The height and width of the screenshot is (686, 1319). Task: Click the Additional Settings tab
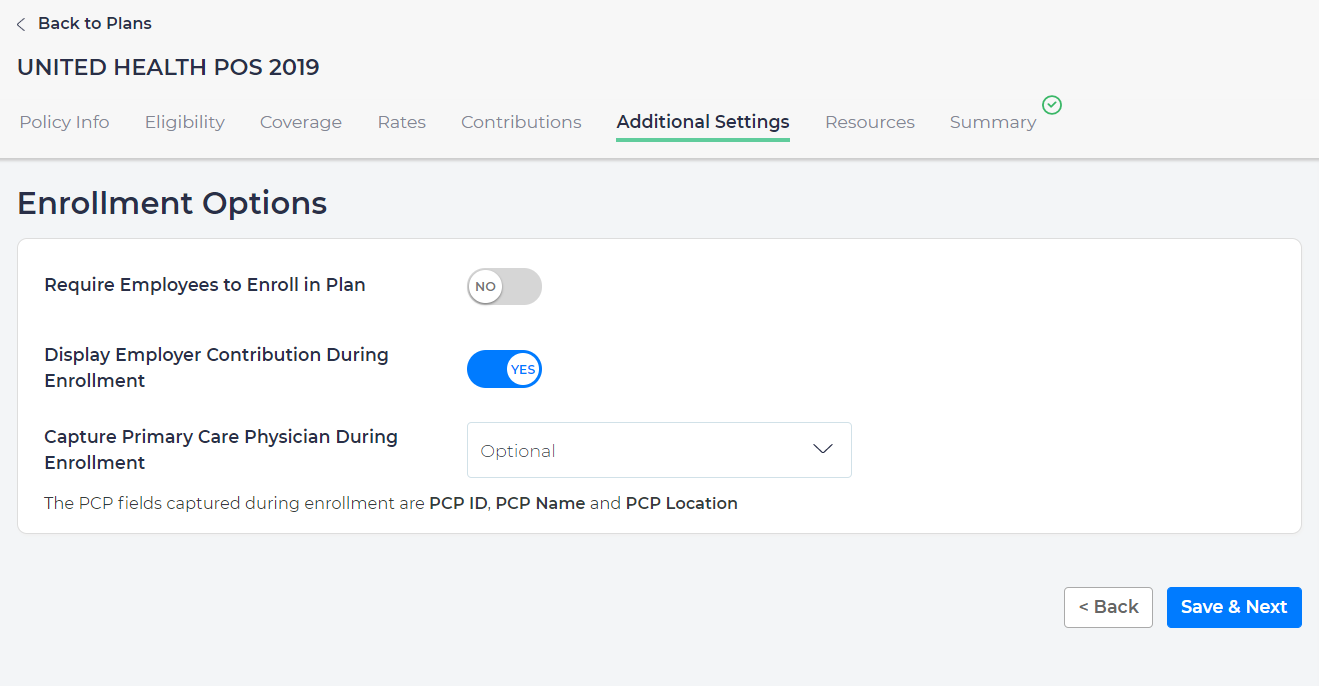pyautogui.click(x=703, y=122)
